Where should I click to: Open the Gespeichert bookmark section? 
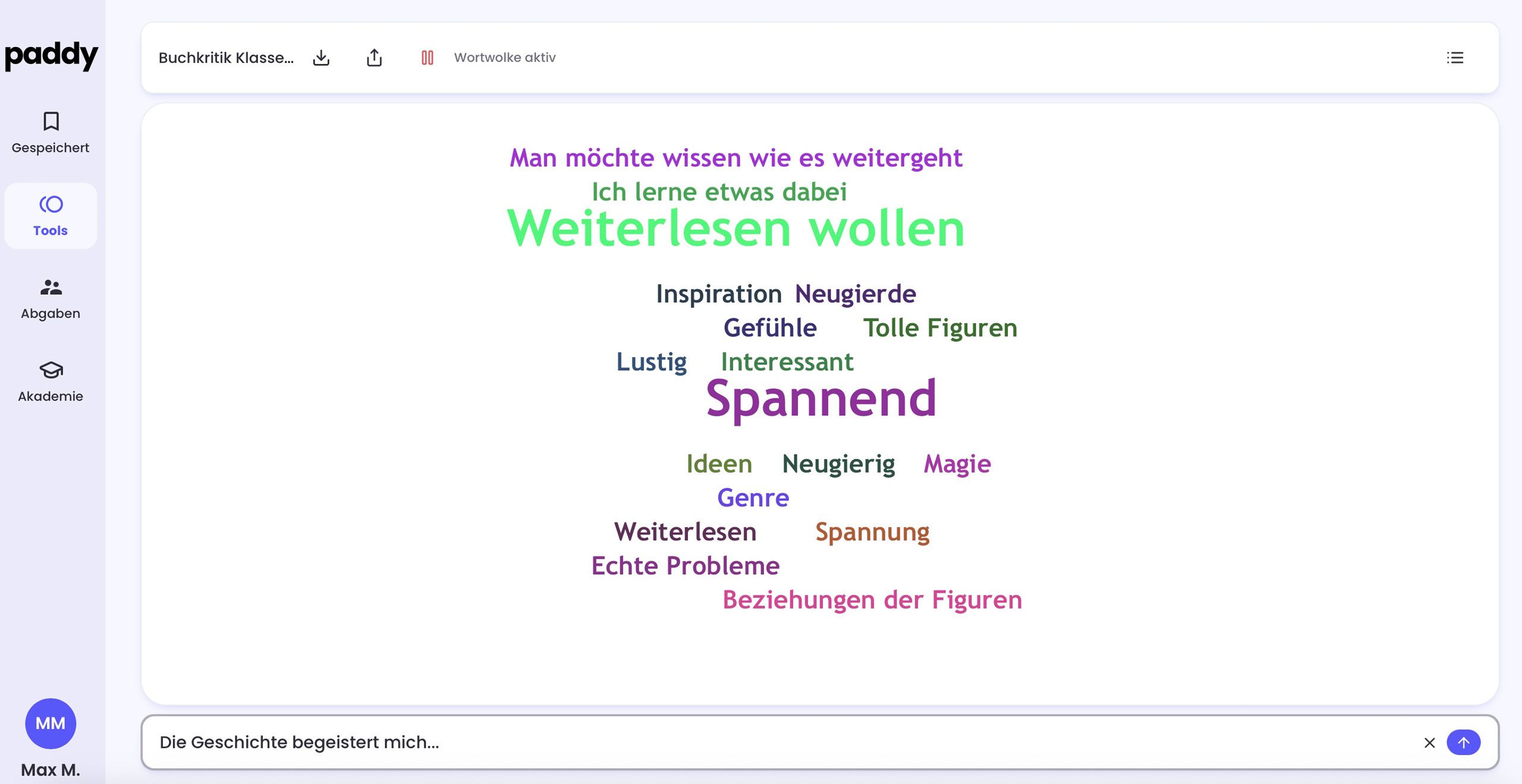coord(51,133)
